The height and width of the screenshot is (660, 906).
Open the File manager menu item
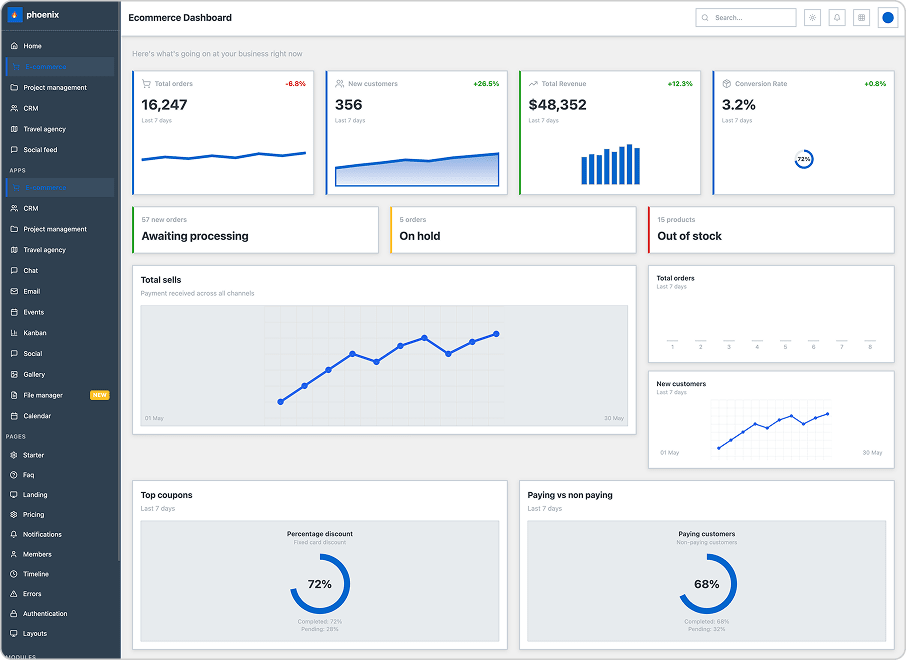[43, 395]
